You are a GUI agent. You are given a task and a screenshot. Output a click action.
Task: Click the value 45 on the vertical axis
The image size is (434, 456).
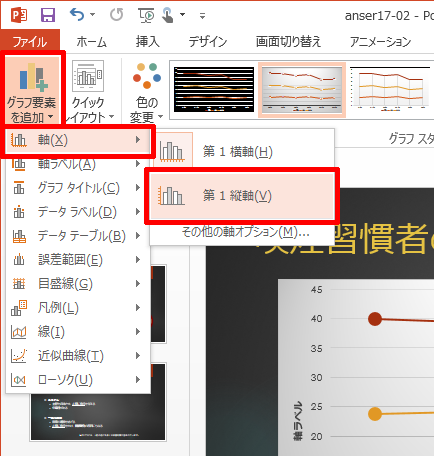click(x=317, y=289)
